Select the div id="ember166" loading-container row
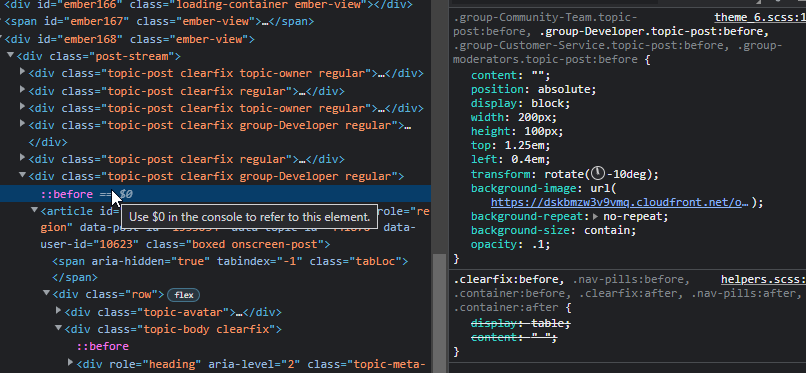This screenshot has width=806, height=373. click(x=208, y=5)
